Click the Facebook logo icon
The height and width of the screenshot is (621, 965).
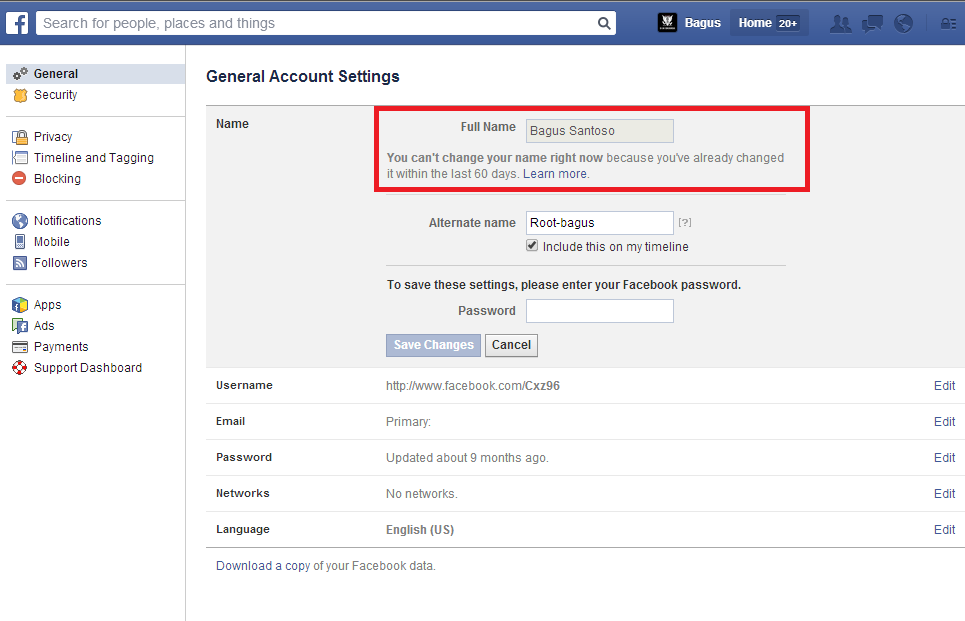(17, 23)
